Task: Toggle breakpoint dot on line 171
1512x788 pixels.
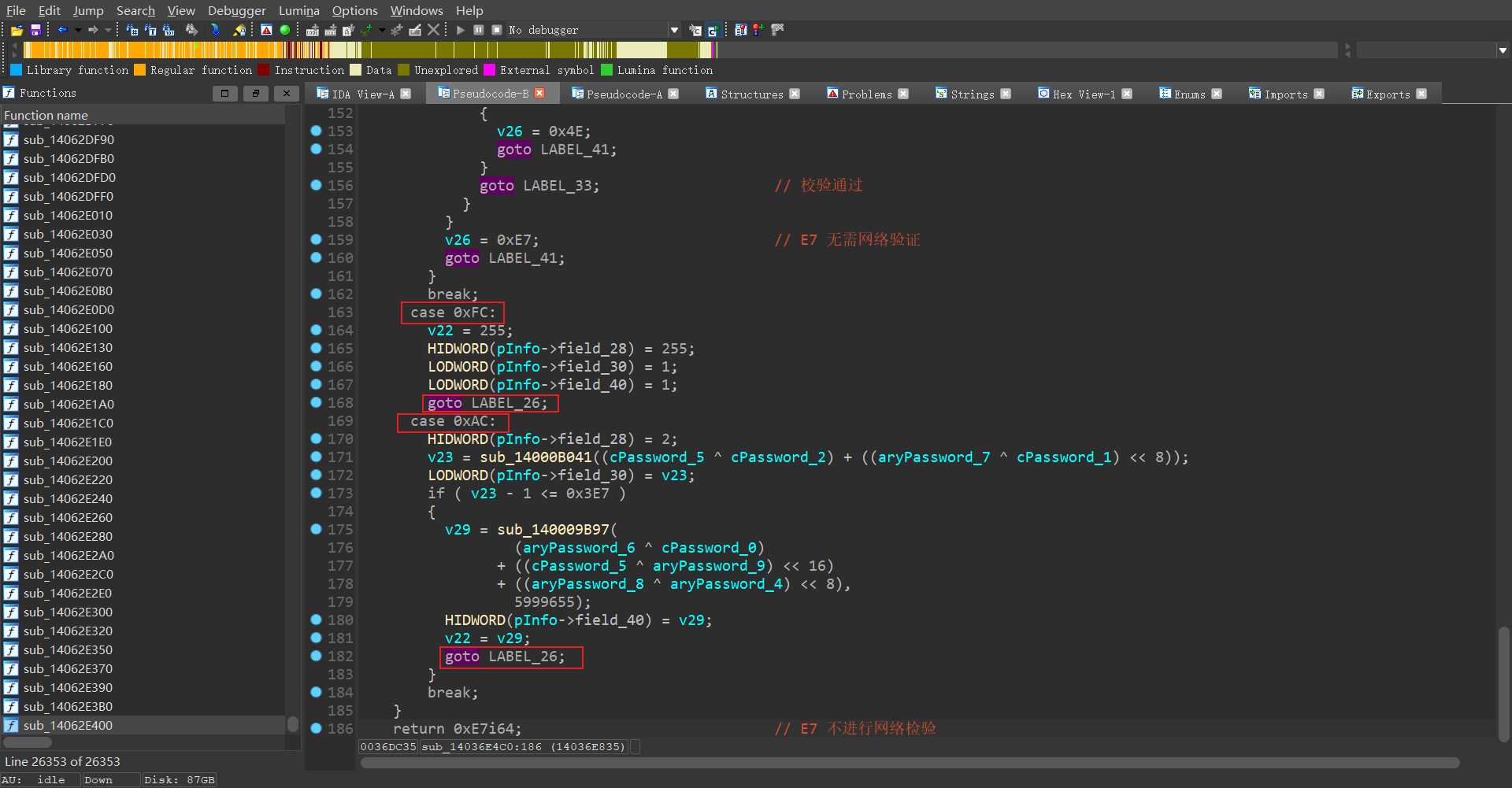Action: pos(316,457)
